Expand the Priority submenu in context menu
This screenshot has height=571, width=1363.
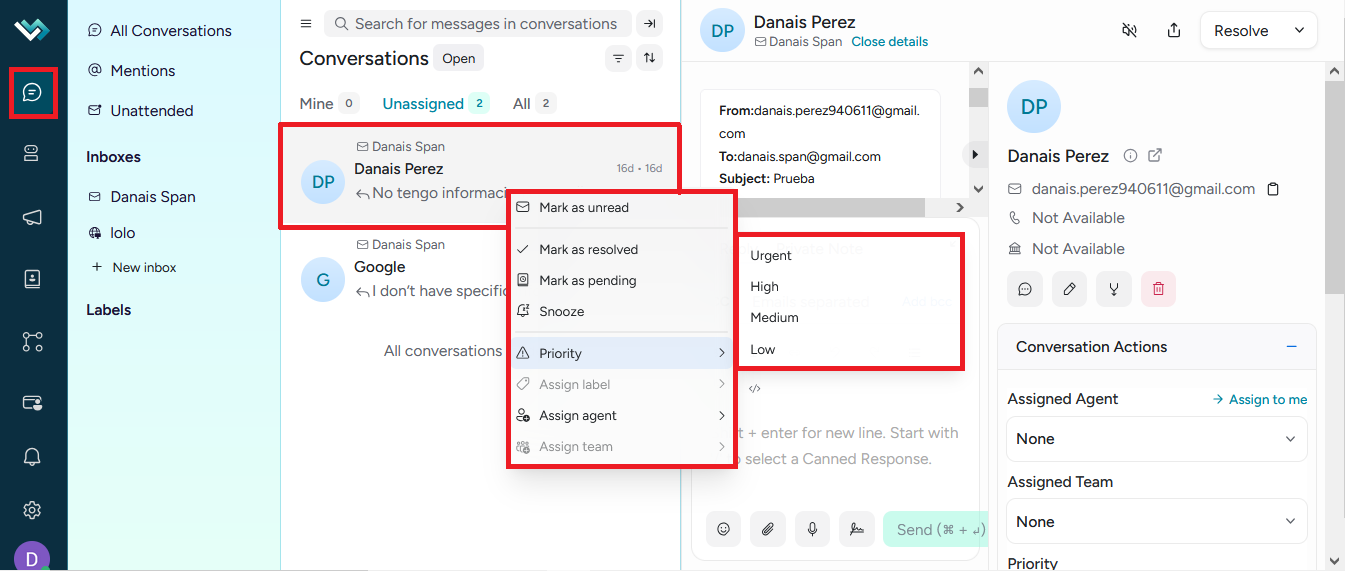tap(620, 353)
